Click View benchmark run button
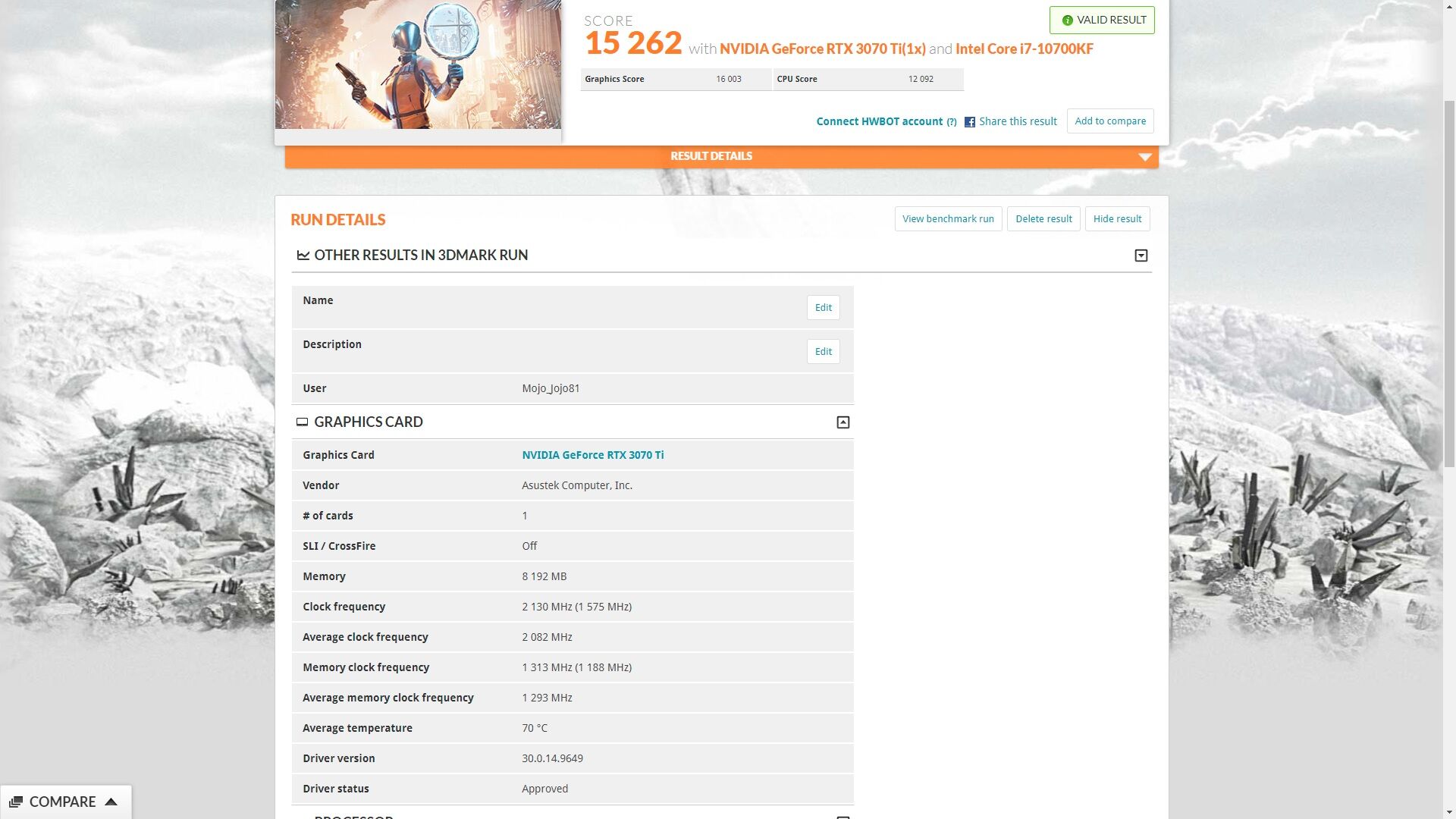 [x=948, y=219]
